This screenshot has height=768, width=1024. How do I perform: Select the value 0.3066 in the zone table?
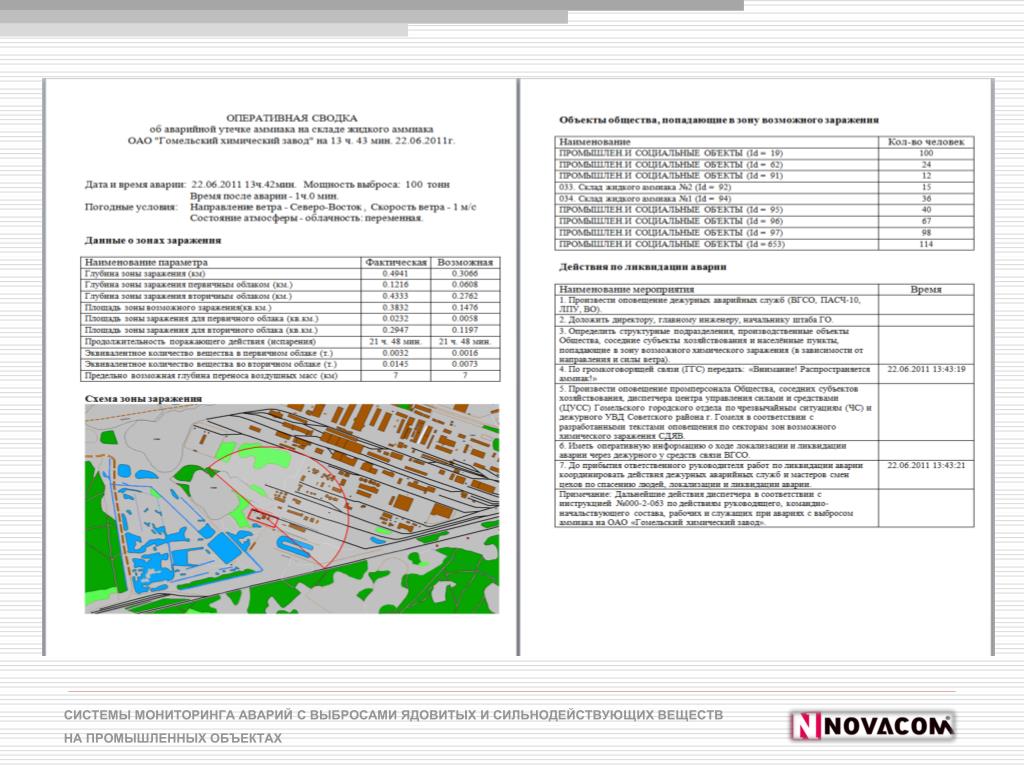pos(465,274)
